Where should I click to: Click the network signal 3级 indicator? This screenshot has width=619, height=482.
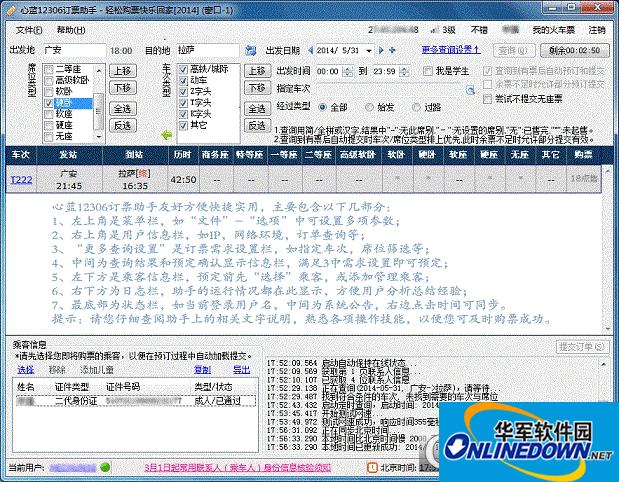[443, 30]
